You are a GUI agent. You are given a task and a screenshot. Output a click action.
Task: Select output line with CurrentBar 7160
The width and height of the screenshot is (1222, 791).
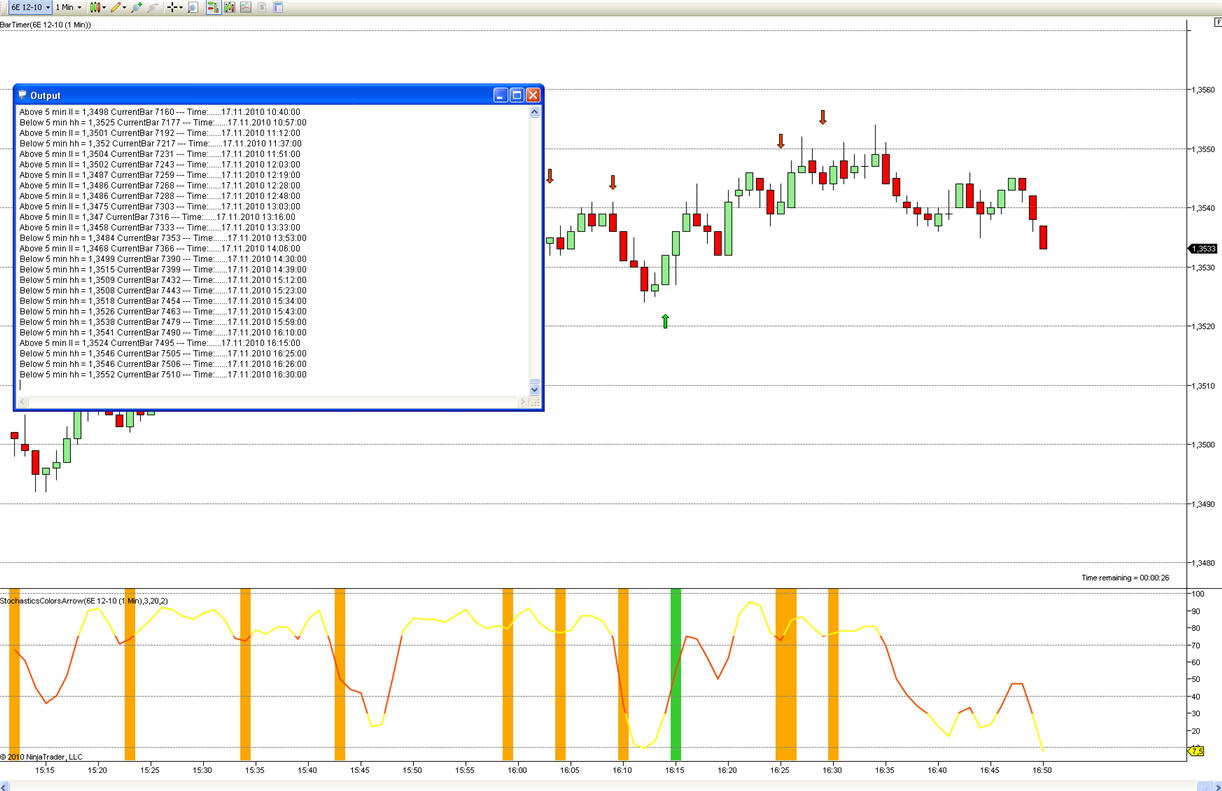160,112
